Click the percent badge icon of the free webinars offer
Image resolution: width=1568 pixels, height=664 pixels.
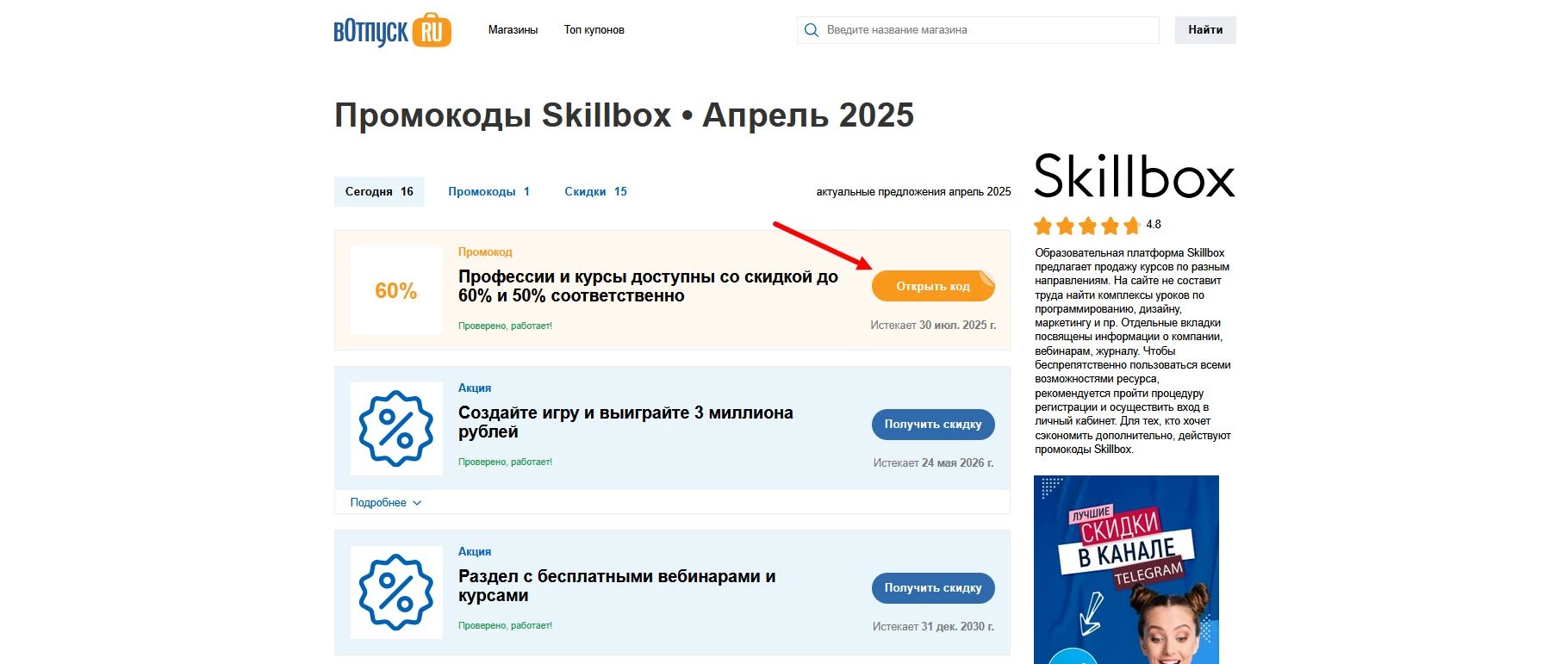[x=396, y=592]
